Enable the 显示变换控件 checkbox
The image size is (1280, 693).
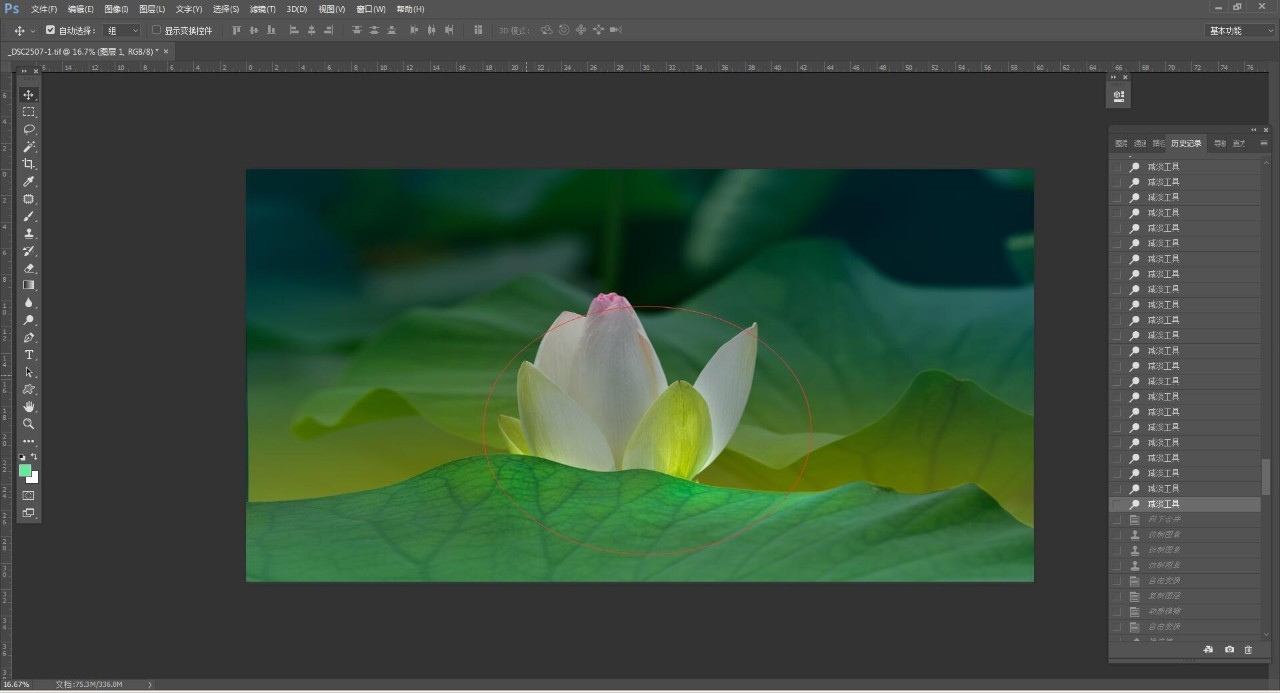(x=156, y=30)
